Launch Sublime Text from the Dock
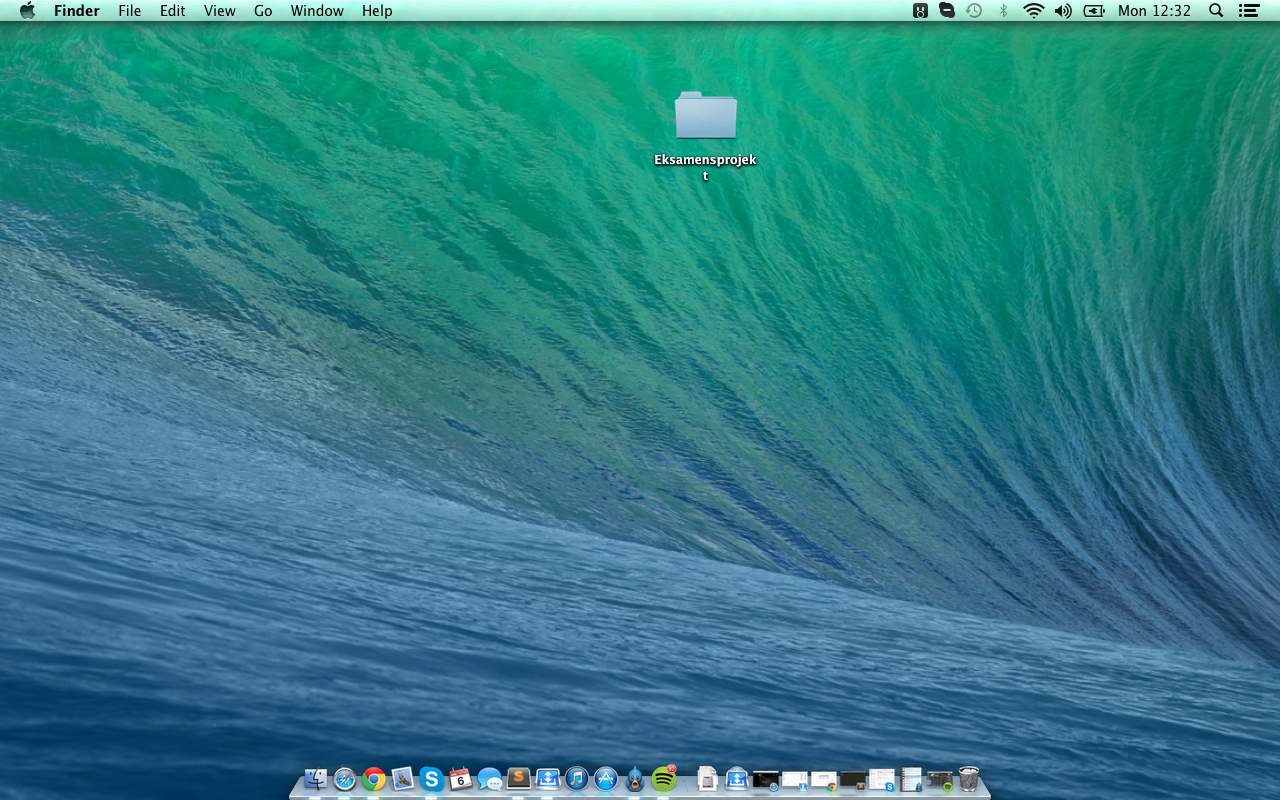 point(518,778)
